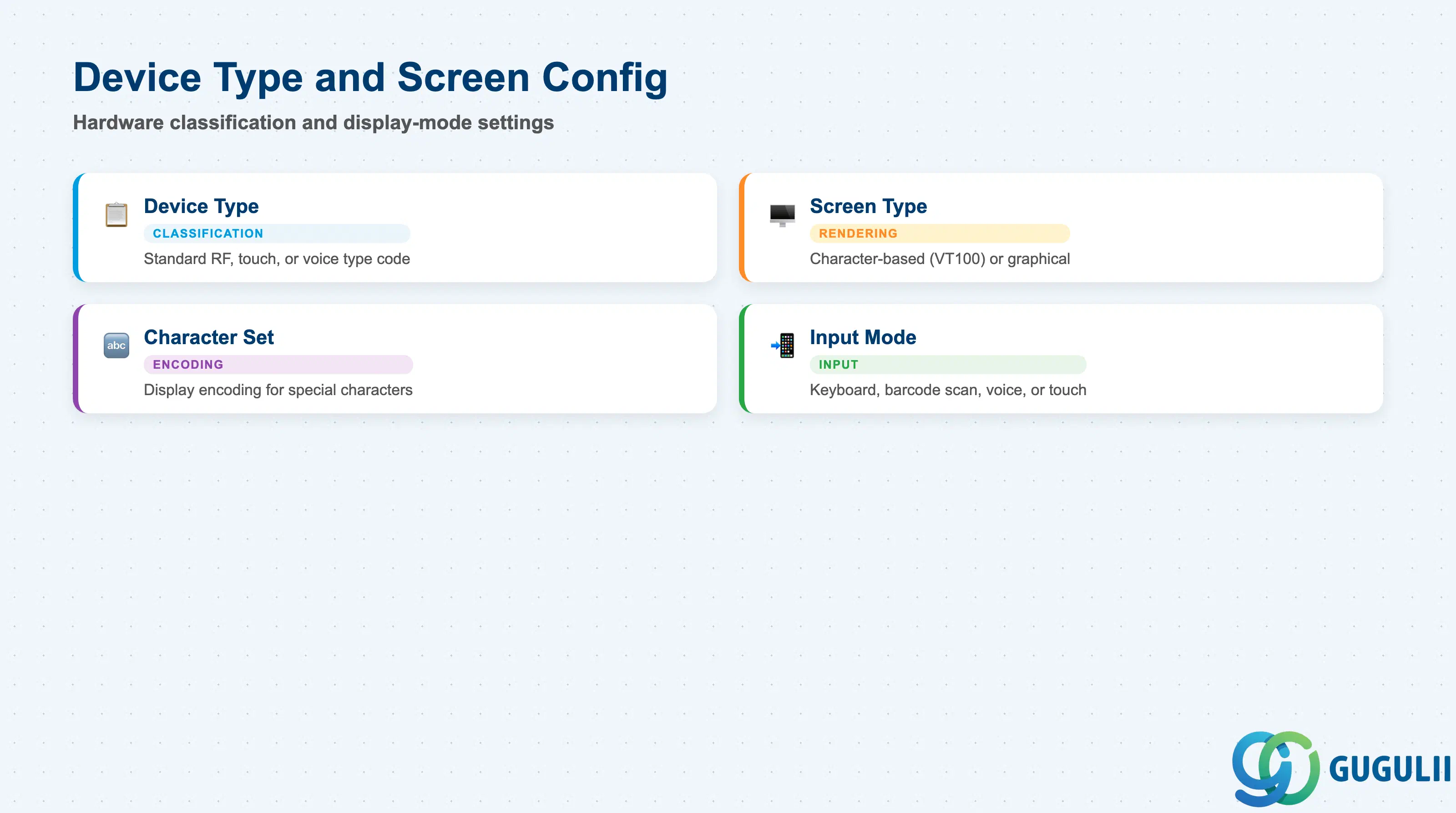Click 'Standard RF, touch, or voice type code'

tap(277, 259)
